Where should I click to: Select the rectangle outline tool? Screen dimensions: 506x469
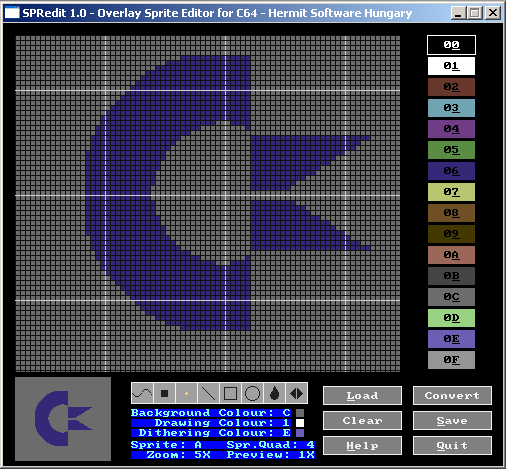pyautogui.click(x=230, y=393)
